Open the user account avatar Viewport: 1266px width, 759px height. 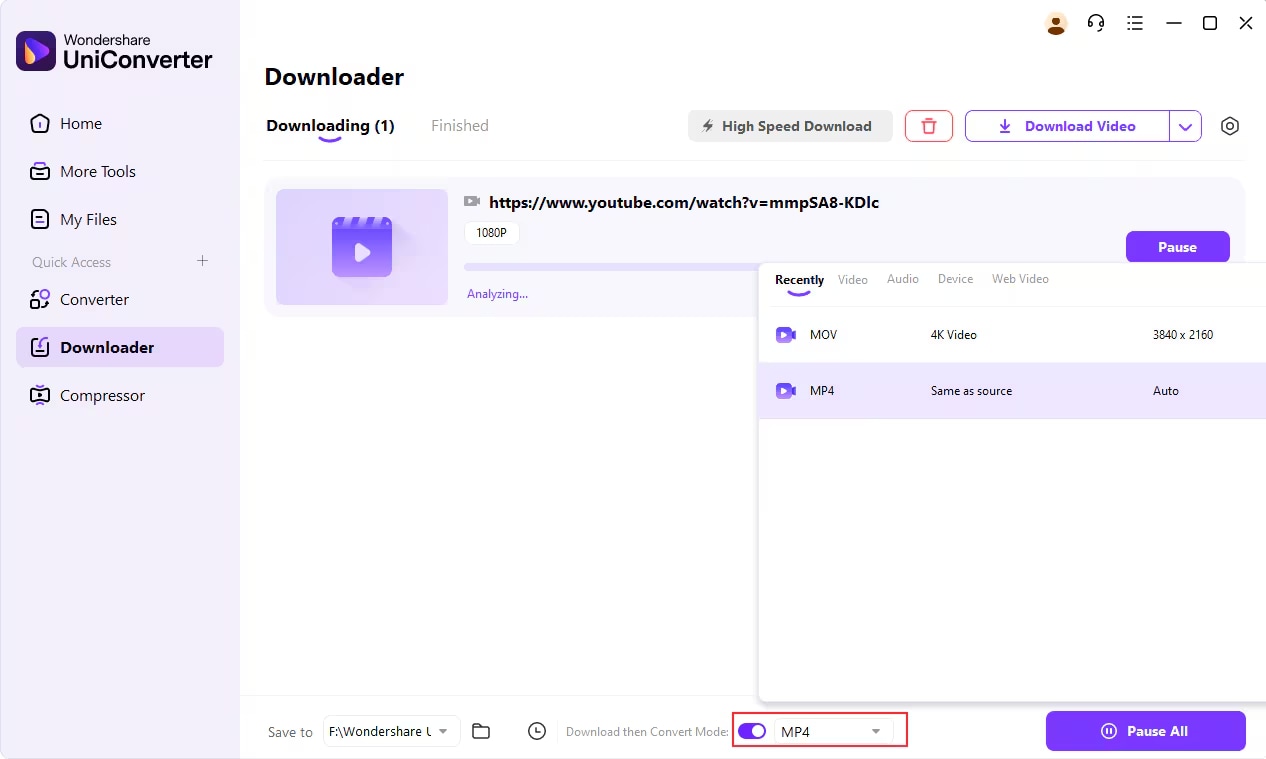tap(1056, 23)
